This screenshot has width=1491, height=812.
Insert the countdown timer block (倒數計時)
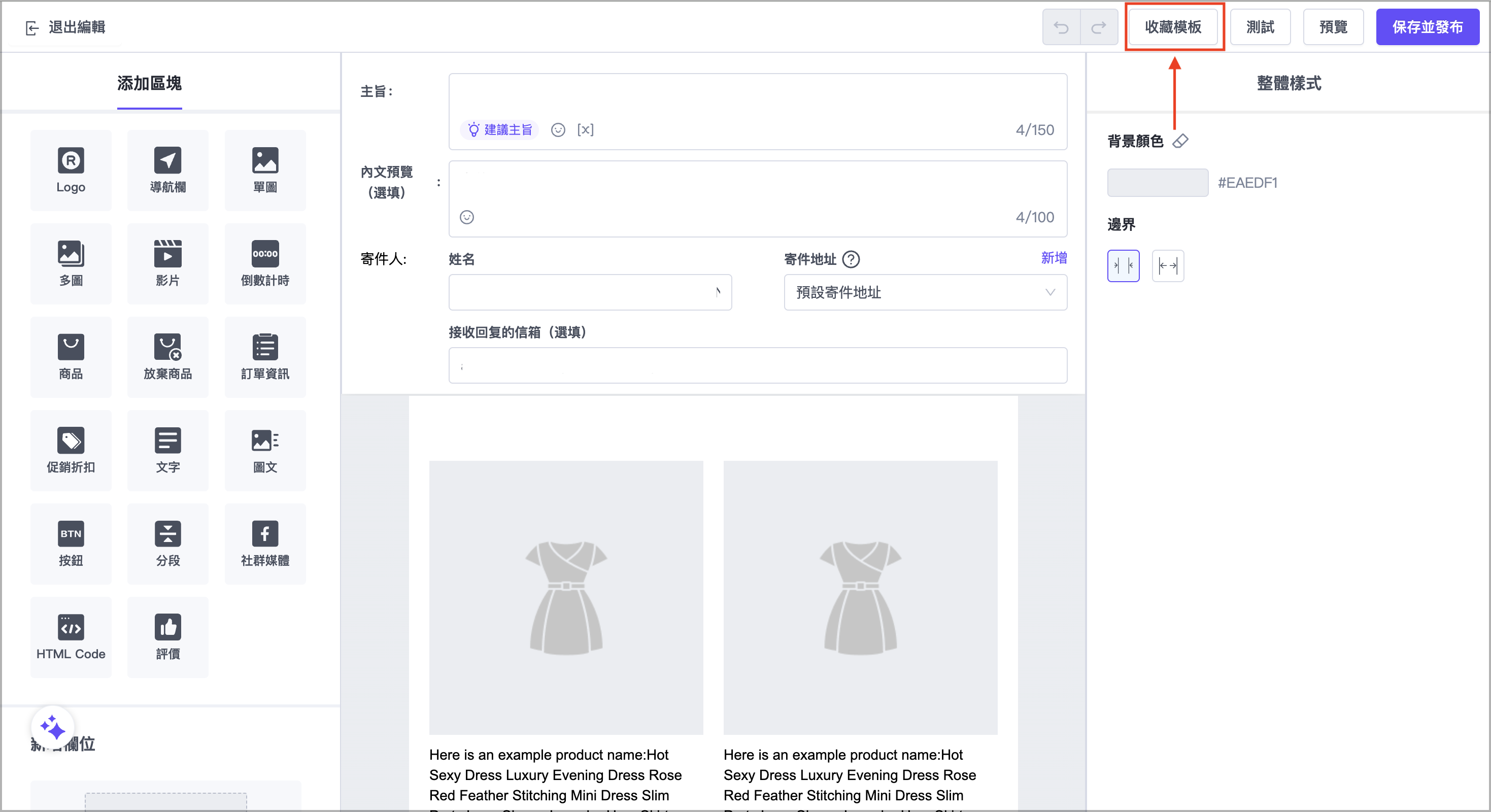pyautogui.click(x=264, y=263)
